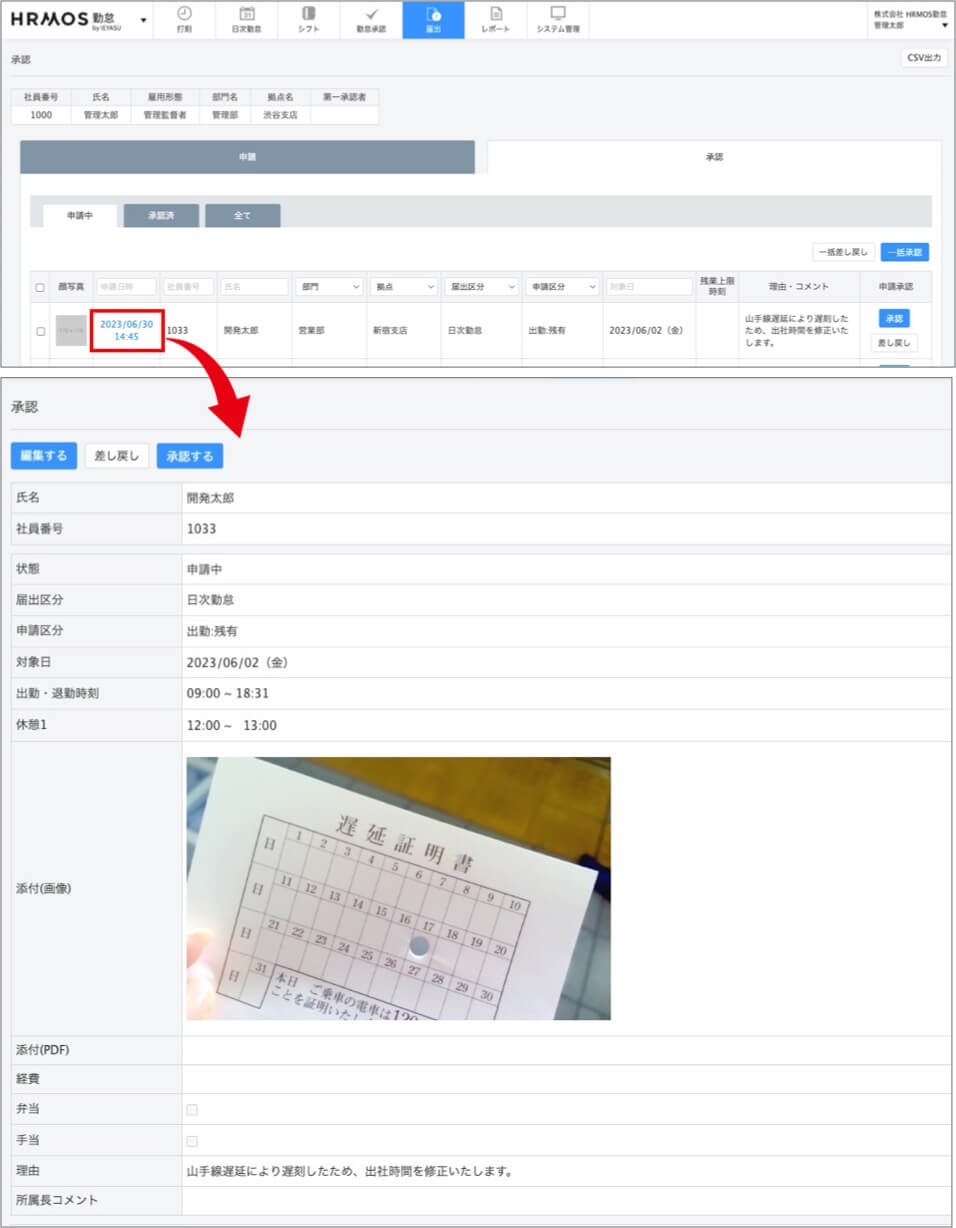Click the CSV出力 button
Image resolution: width=956 pixels, height=1228 pixels.
[923, 59]
